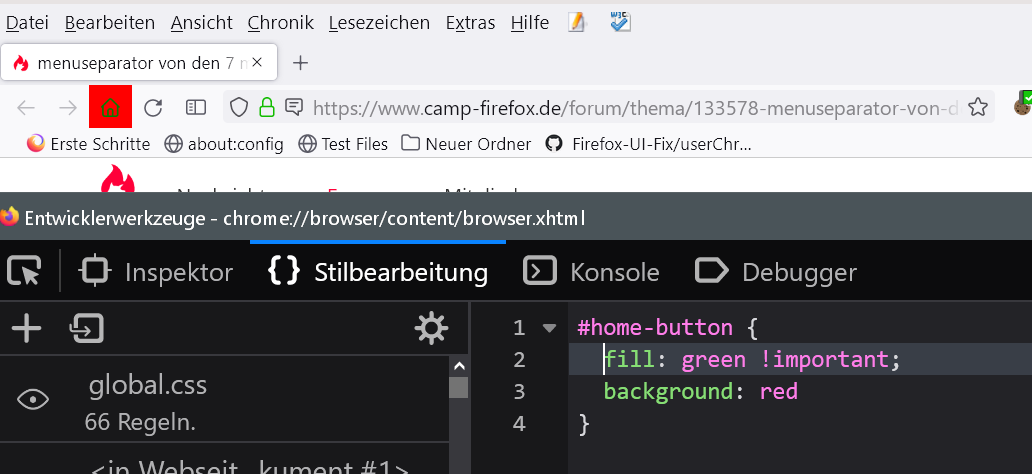Switch to the Konsole tab

click(594, 271)
